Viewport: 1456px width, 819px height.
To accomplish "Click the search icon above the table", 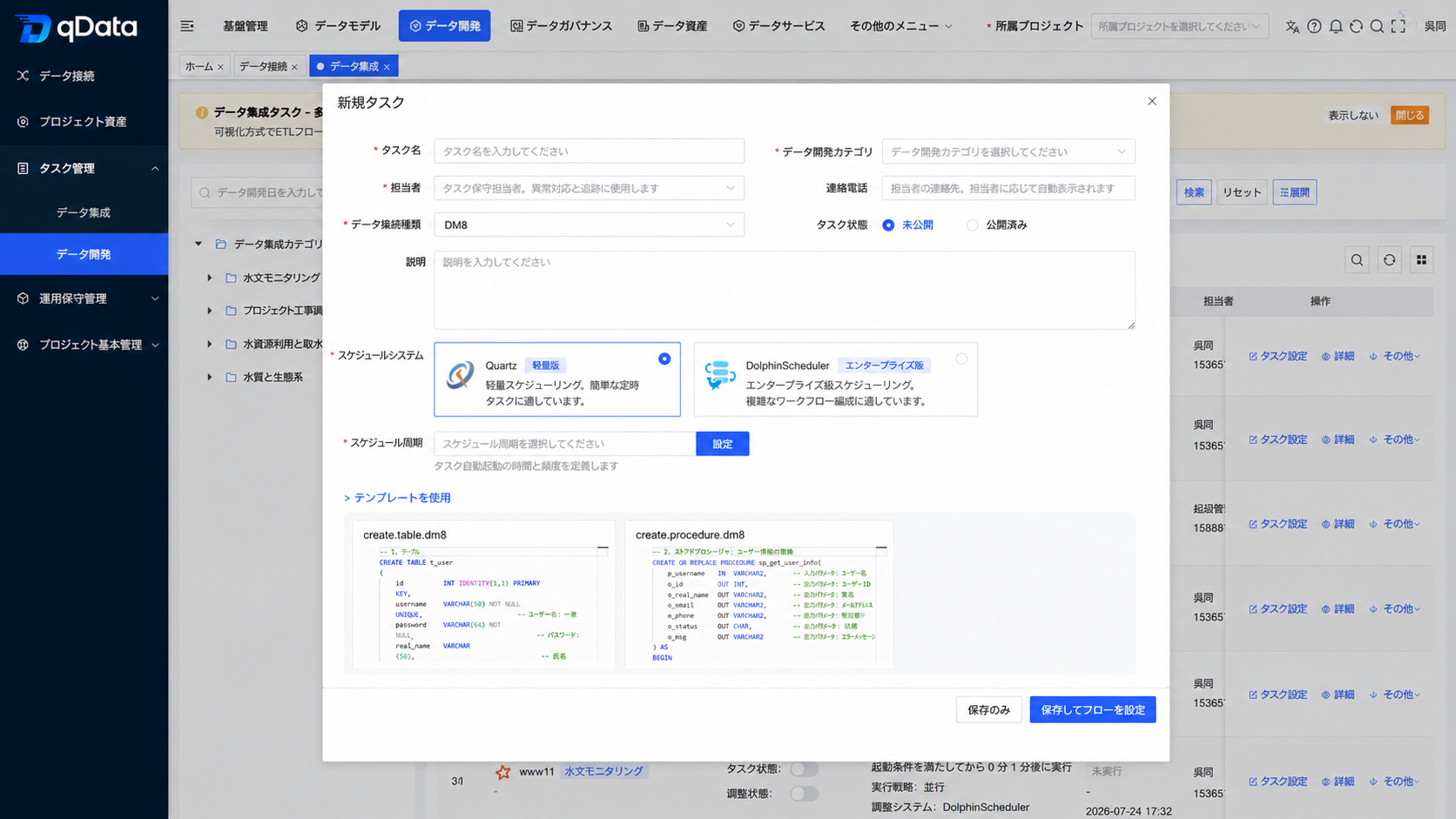I will [x=1357, y=260].
